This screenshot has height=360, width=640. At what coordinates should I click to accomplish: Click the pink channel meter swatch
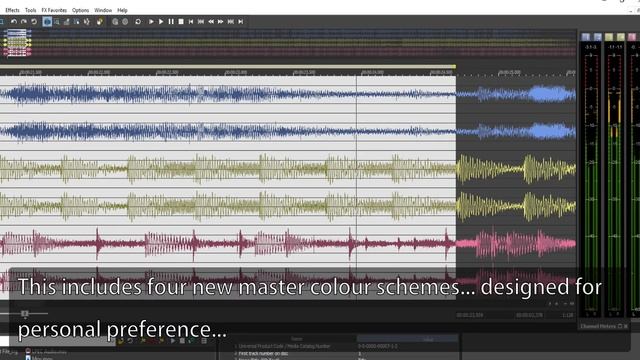coord(632,37)
